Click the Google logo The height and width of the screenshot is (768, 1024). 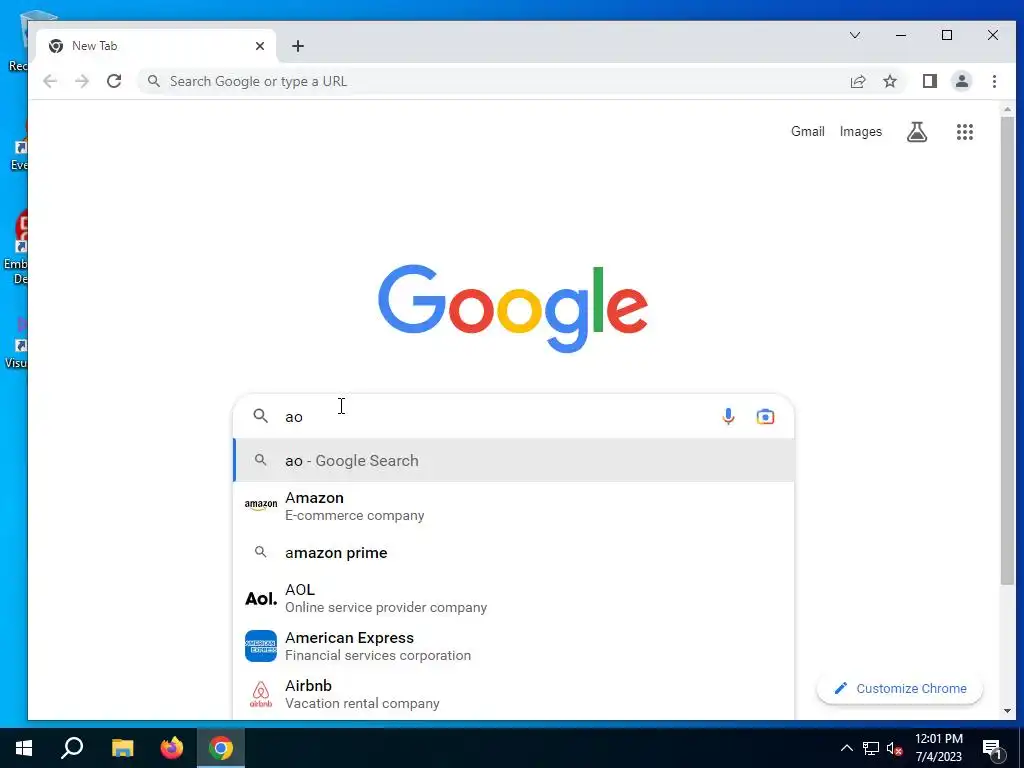pos(513,308)
